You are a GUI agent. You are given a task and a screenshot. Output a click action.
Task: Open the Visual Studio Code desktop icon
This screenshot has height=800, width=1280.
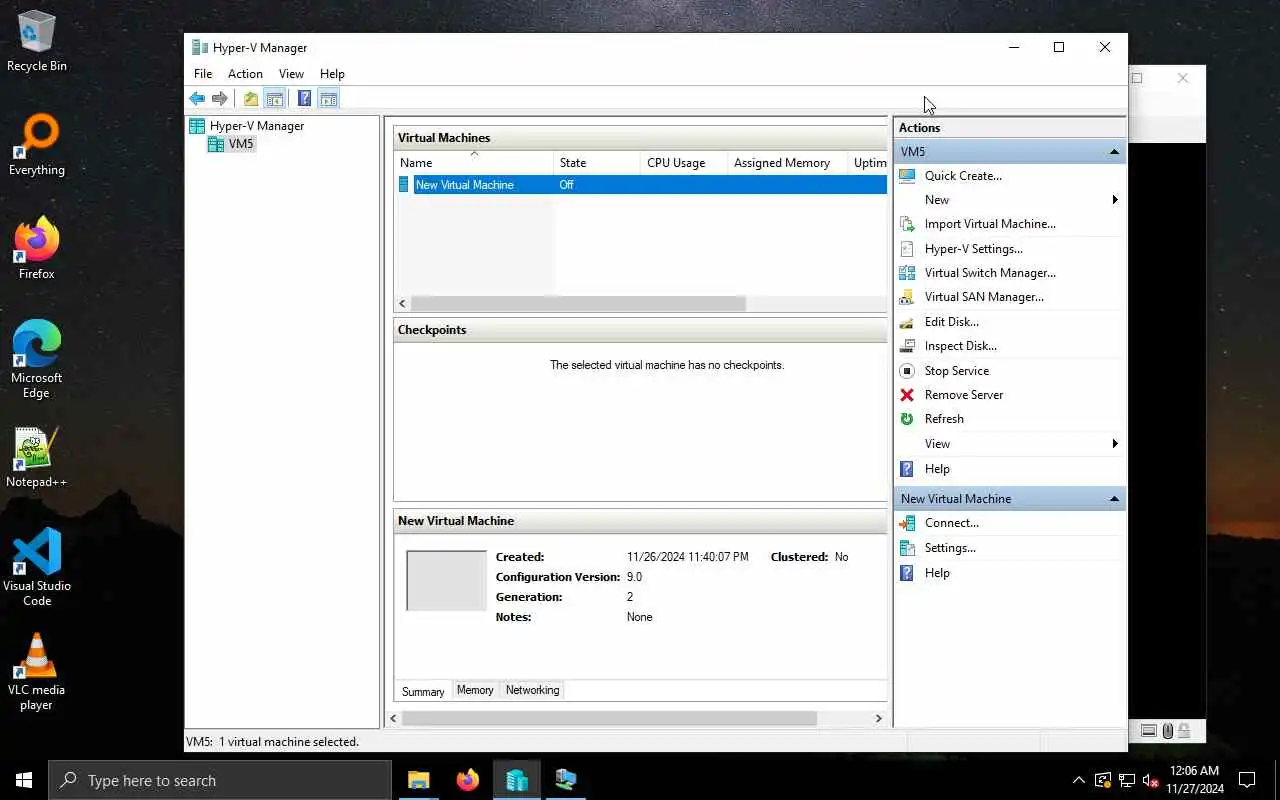[x=37, y=567]
